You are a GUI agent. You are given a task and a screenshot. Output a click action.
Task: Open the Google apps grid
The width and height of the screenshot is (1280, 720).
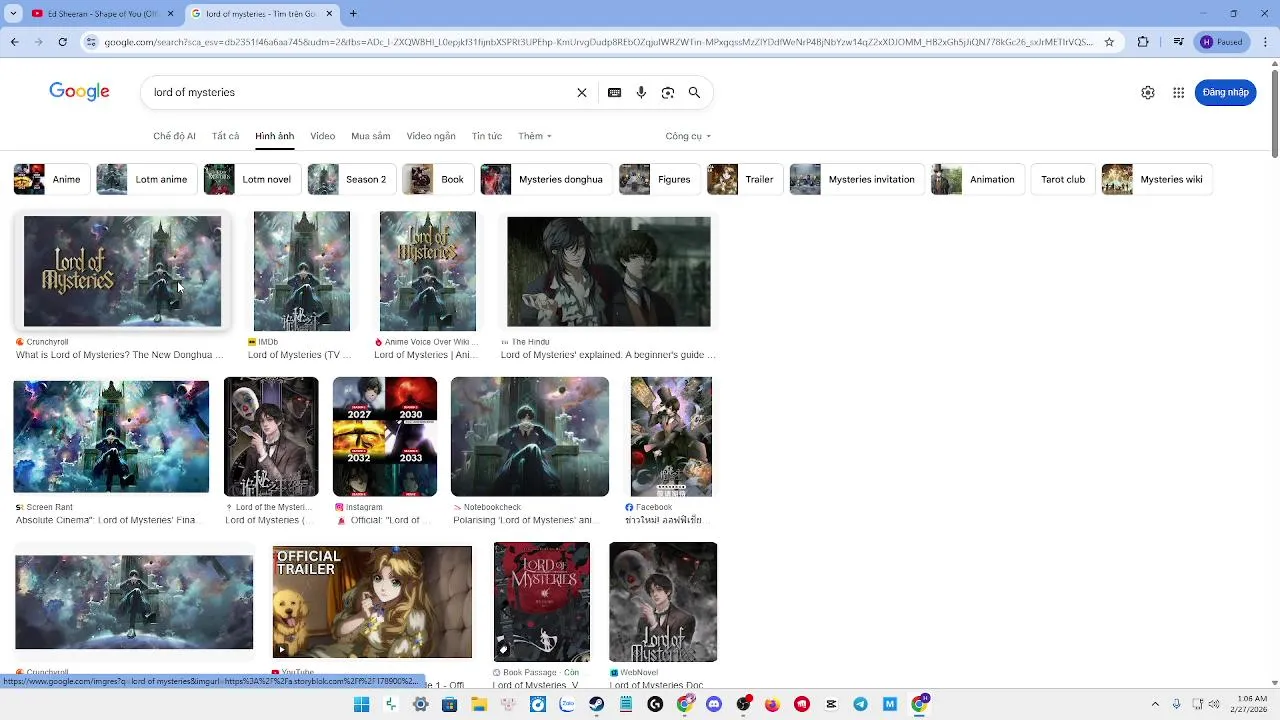click(x=1179, y=92)
